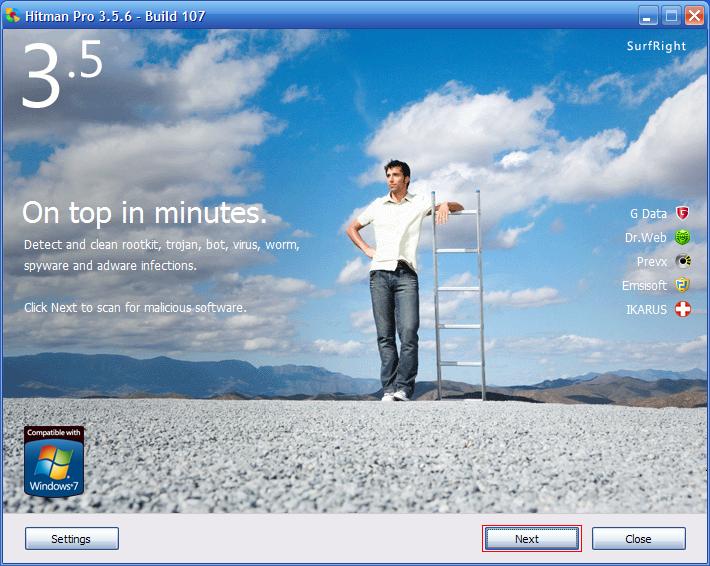710x566 pixels.
Task: Click the IKARUS red cross icon
Action: [683, 309]
